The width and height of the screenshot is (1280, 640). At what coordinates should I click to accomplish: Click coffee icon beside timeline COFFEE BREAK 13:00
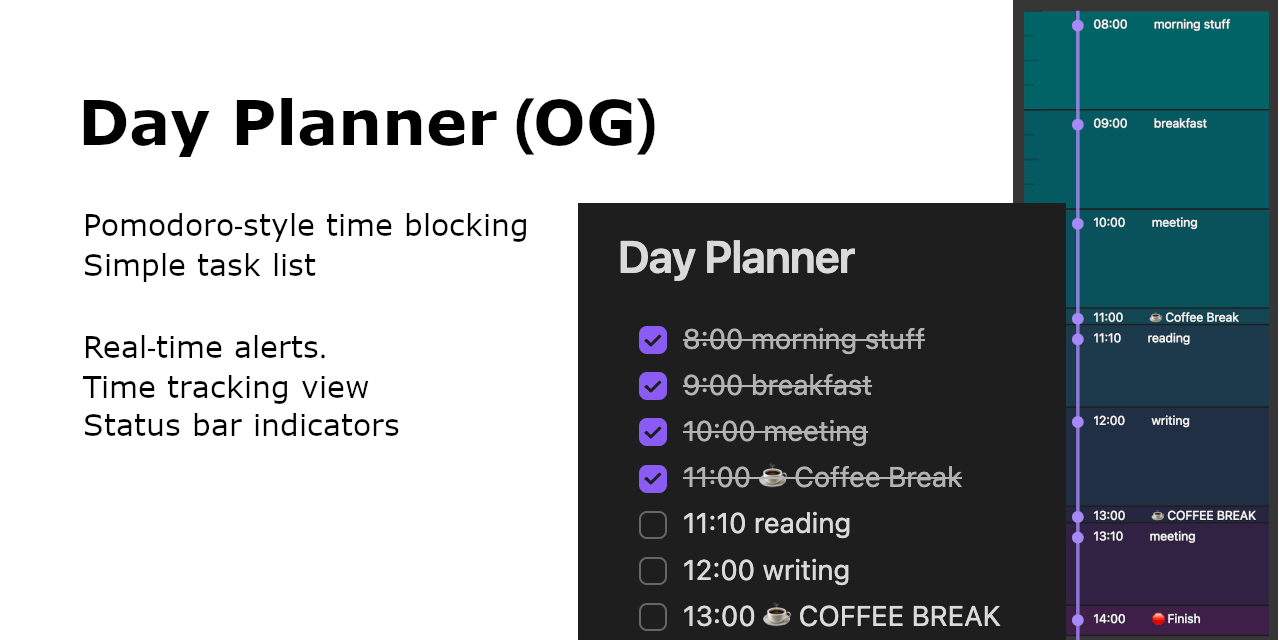1157,516
